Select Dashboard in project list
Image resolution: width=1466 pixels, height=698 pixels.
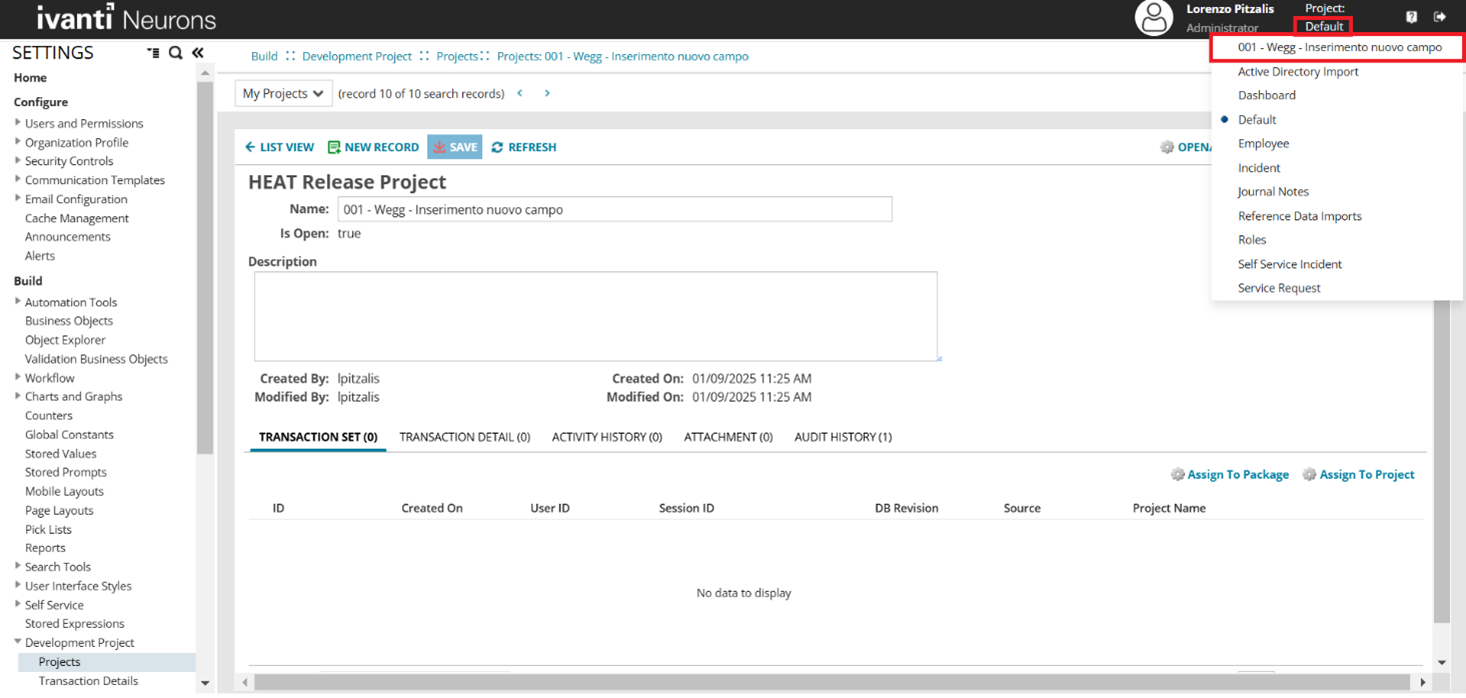(1266, 96)
